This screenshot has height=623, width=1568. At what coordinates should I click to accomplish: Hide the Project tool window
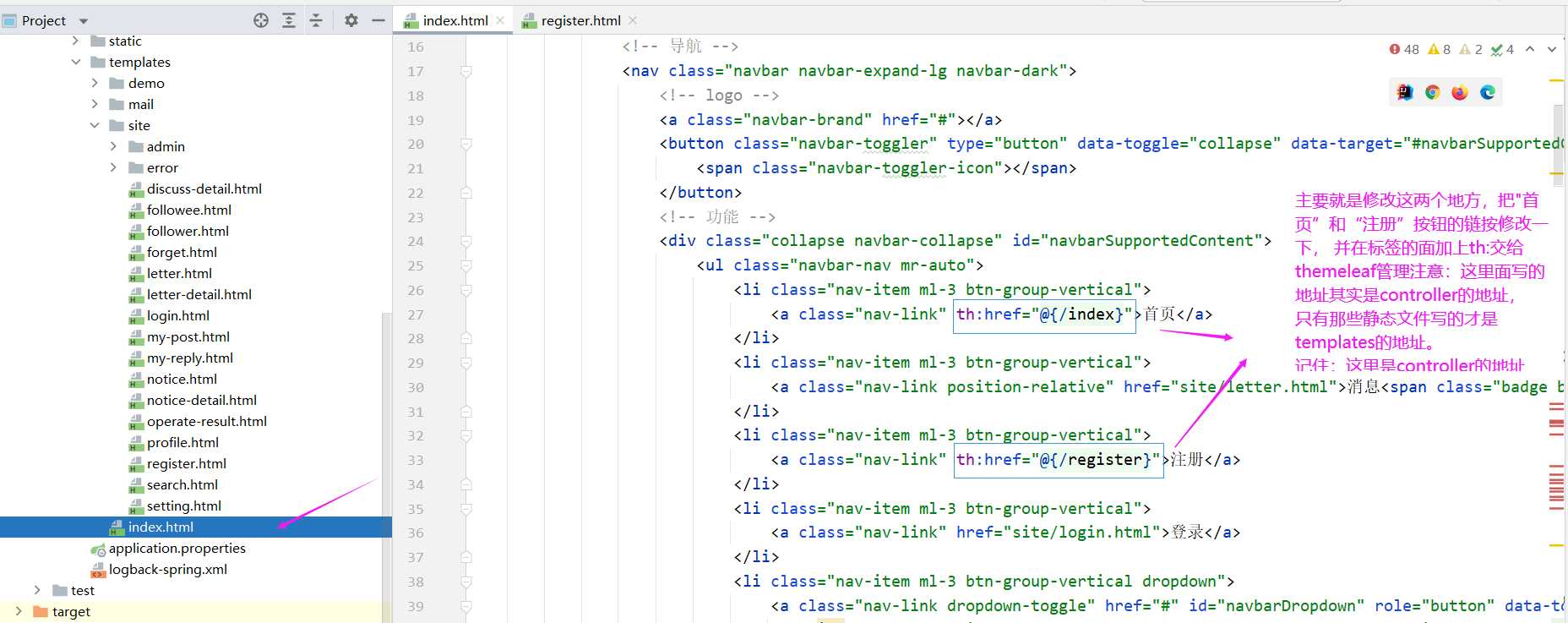(378, 20)
